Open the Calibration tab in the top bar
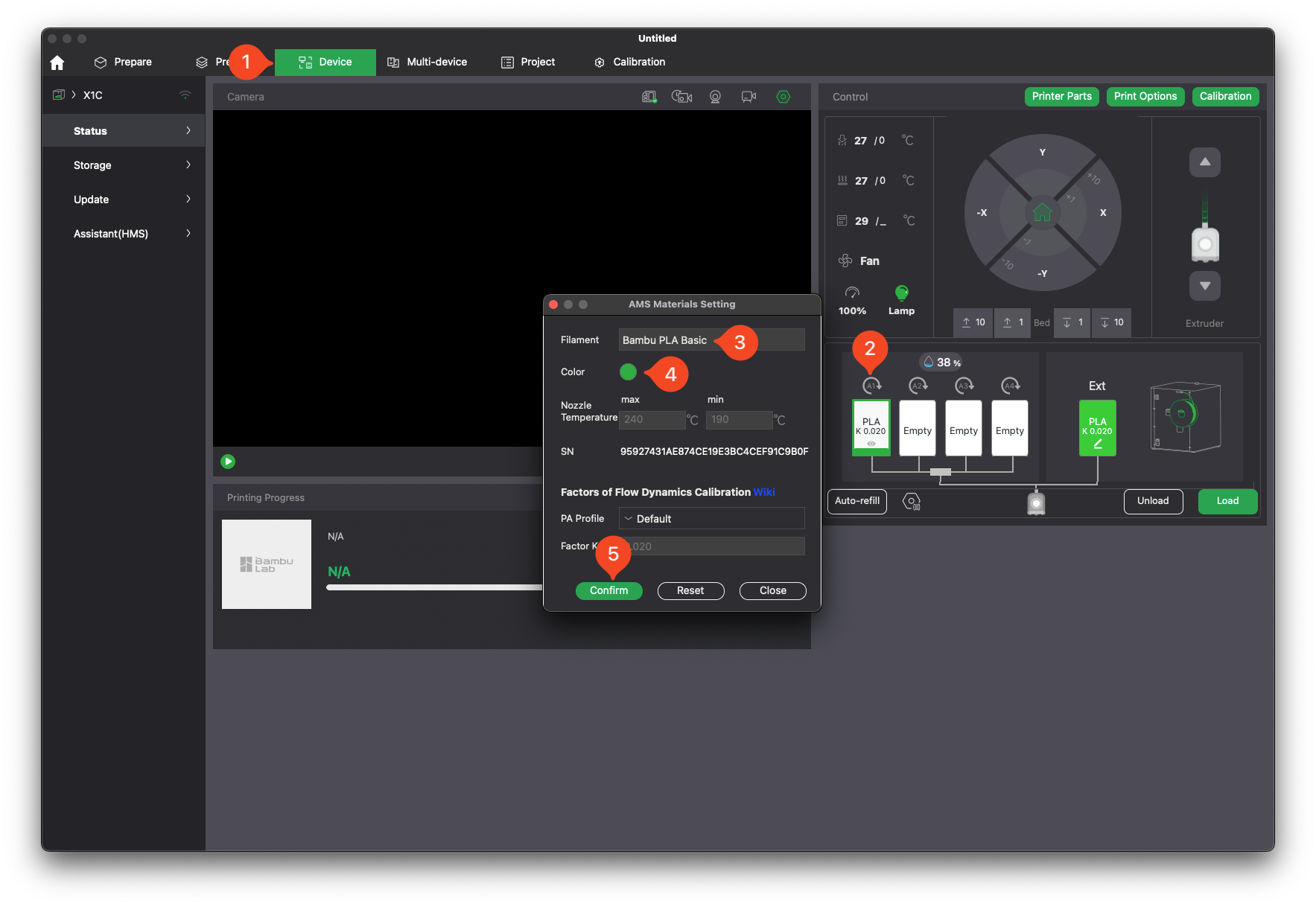The height and width of the screenshot is (906, 1316). pyautogui.click(x=629, y=63)
